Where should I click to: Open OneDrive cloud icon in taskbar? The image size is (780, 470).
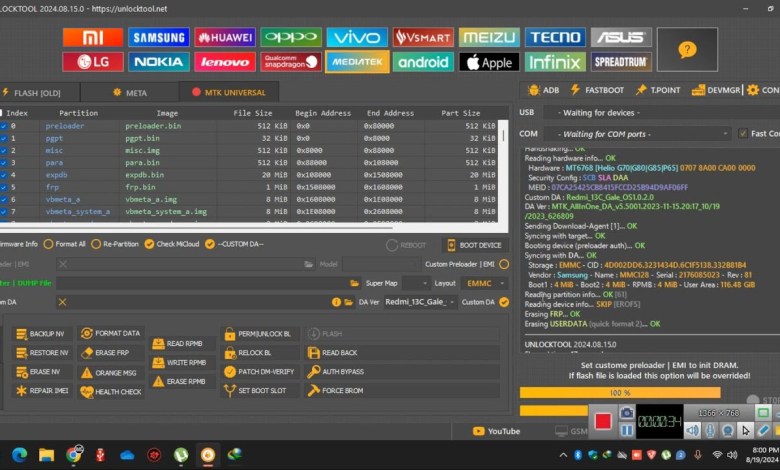pyautogui.click(x=127, y=455)
